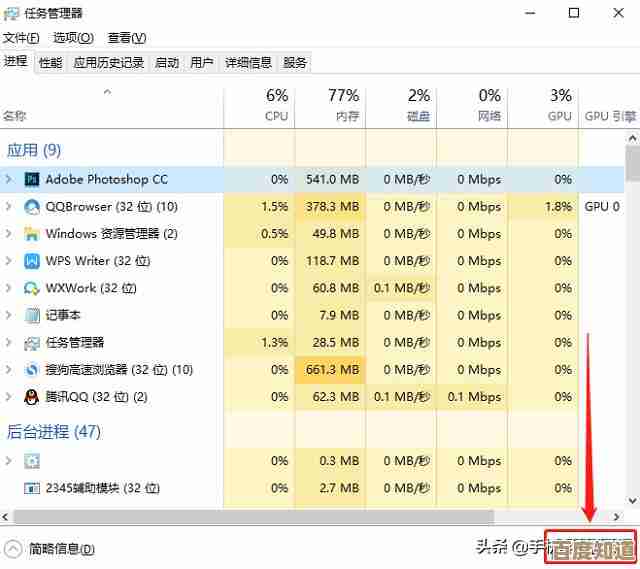Sort by the 内存 column header

click(343, 105)
